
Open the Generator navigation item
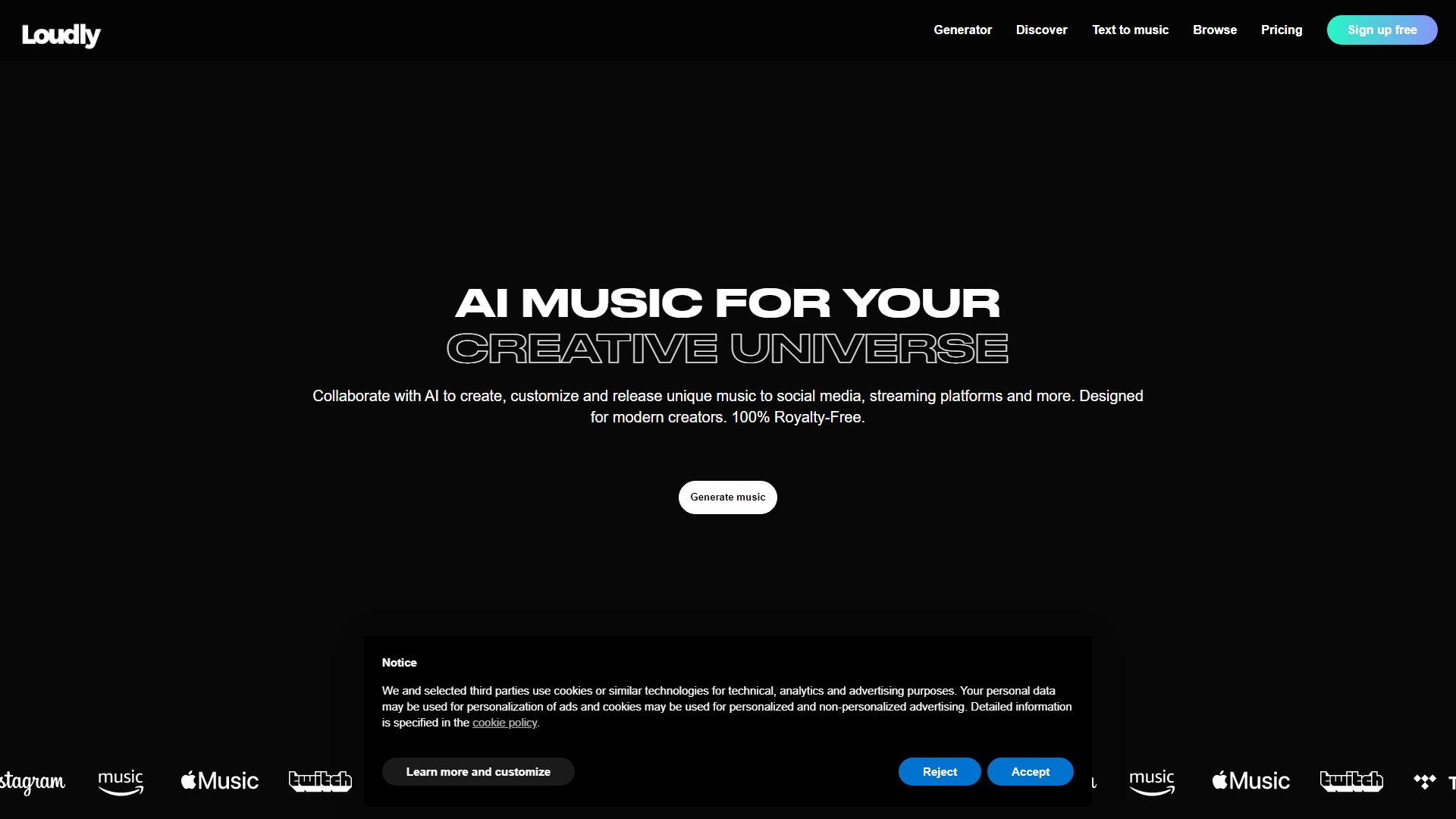coord(963,30)
